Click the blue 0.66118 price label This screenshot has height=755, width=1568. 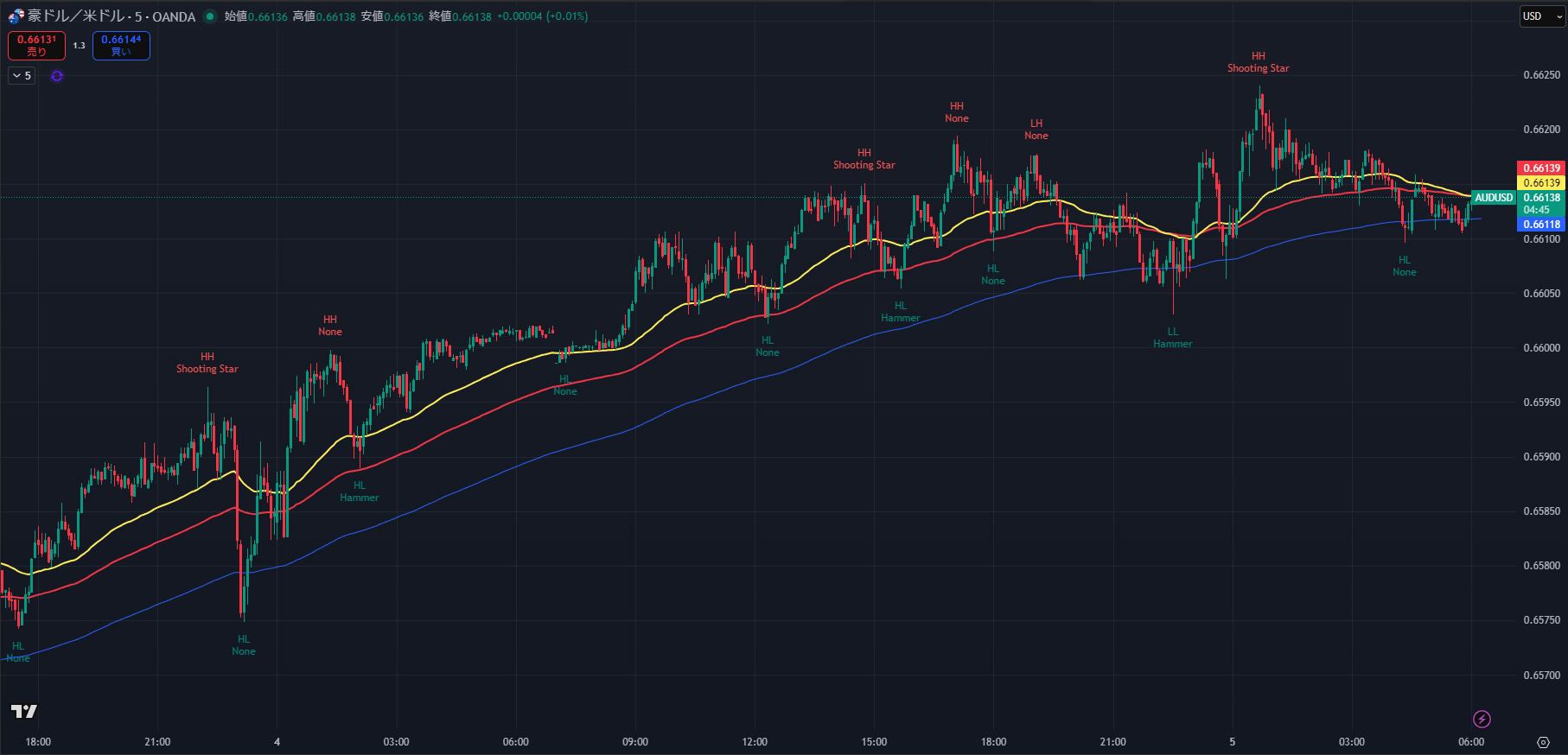1541,225
